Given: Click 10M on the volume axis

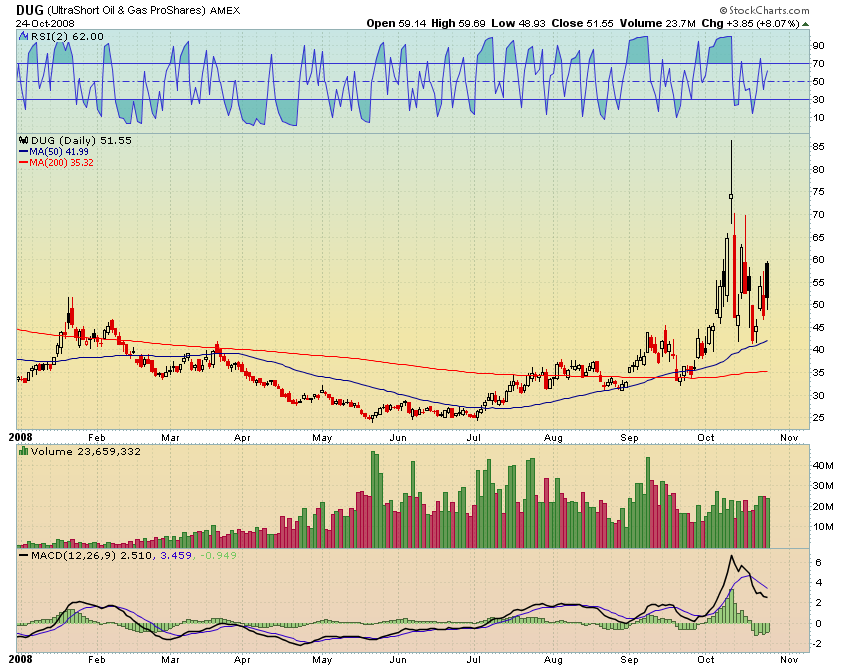Looking at the screenshot, I should click(x=823, y=526).
